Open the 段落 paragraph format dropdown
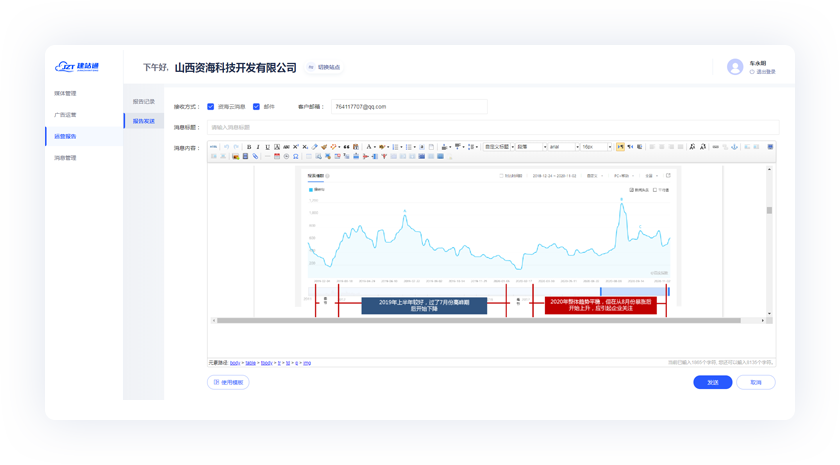 [x=529, y=147]
